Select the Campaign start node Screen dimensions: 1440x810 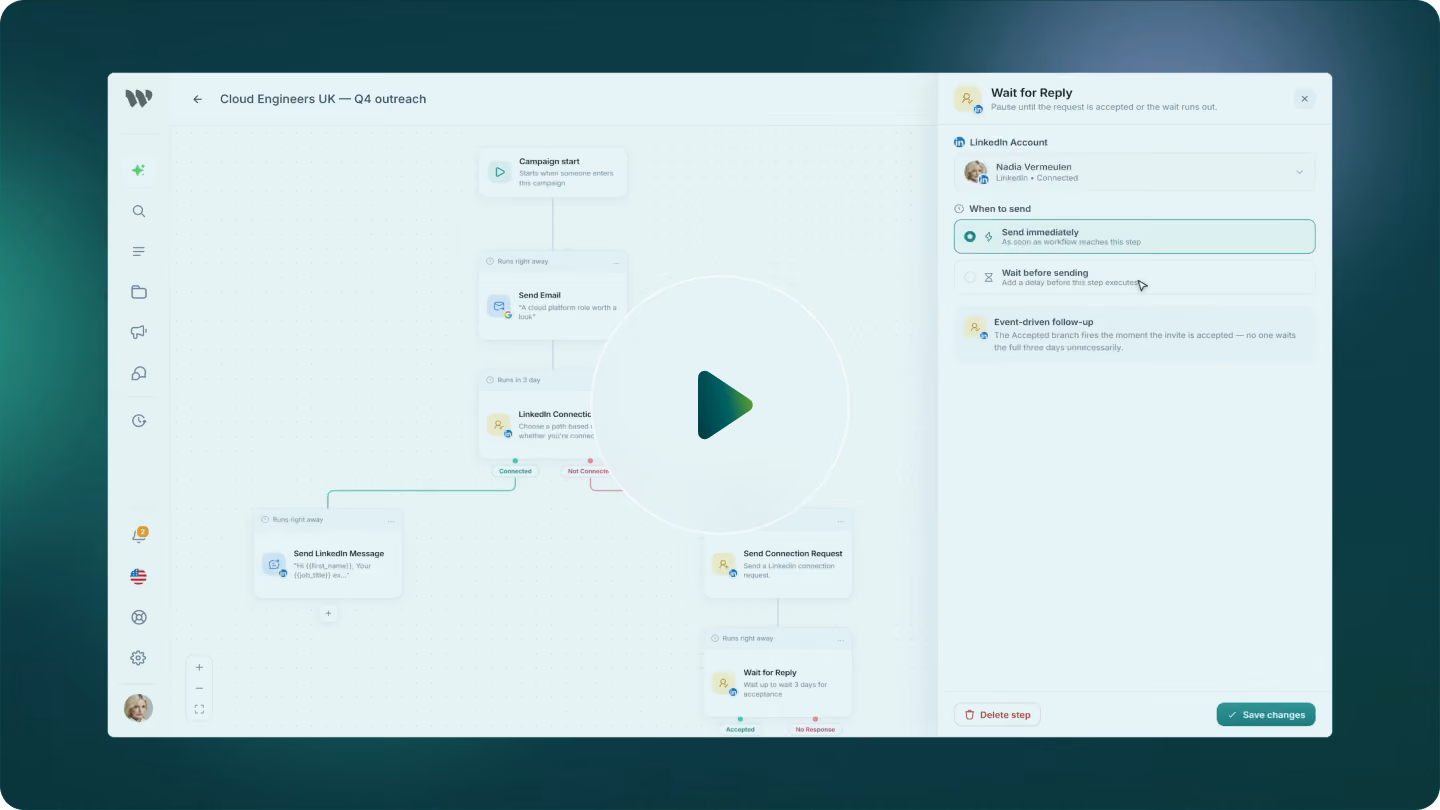pyautogui.click(x=553, y=172)
